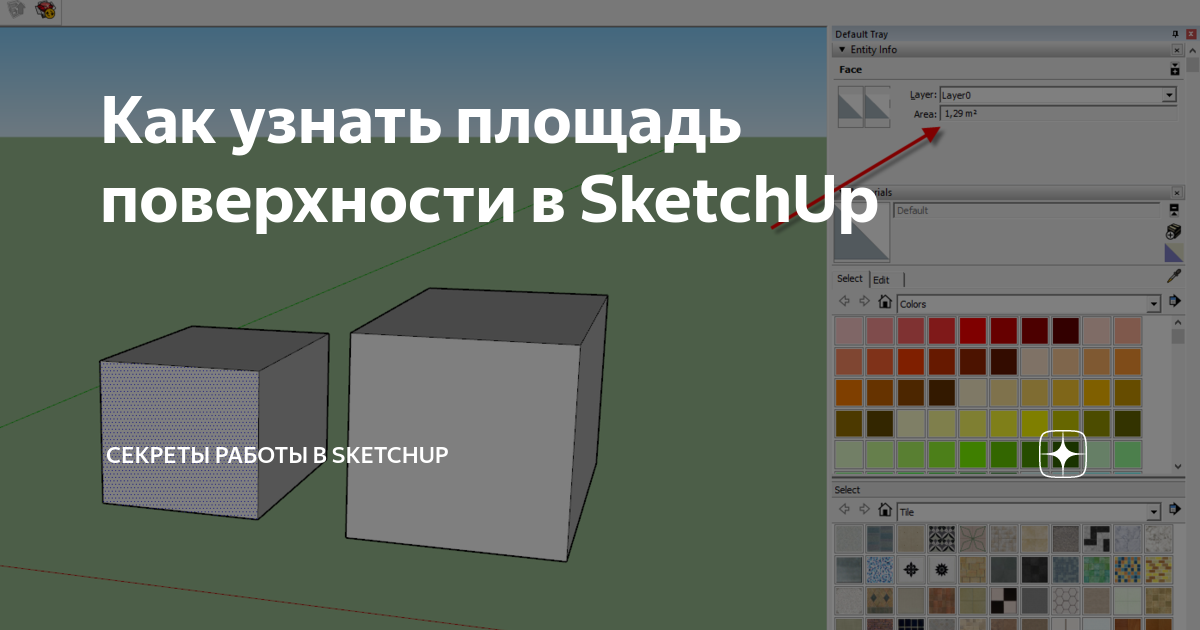Select the blue speckled mosaic tile
Screen dimensions: 1200x630
click(879, 570)
